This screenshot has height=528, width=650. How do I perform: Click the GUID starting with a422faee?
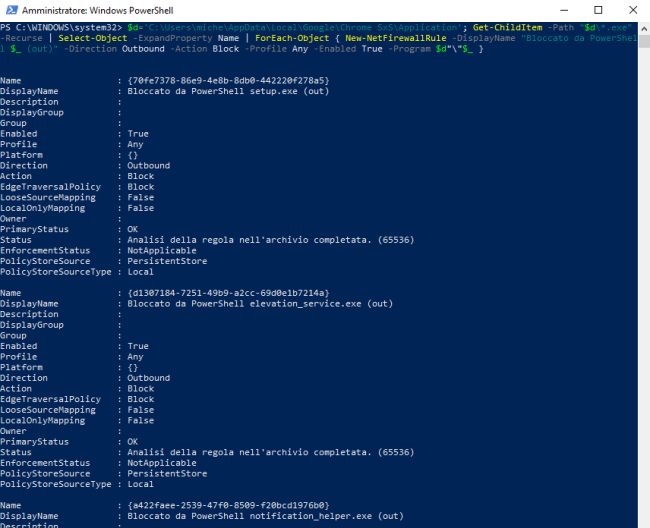pyautogui.click(x=228, y=505)
